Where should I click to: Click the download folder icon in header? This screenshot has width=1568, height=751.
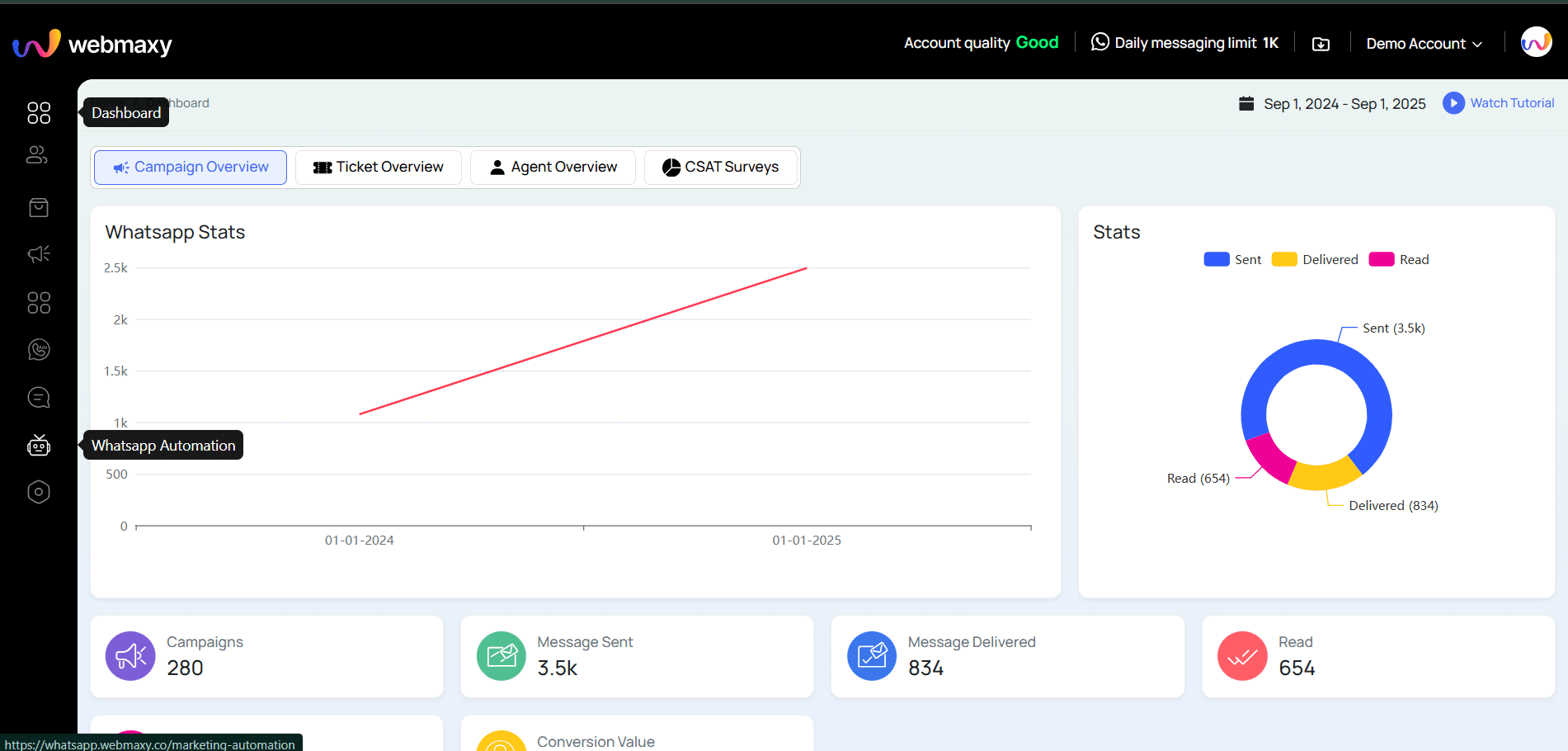pos(1321,44)
